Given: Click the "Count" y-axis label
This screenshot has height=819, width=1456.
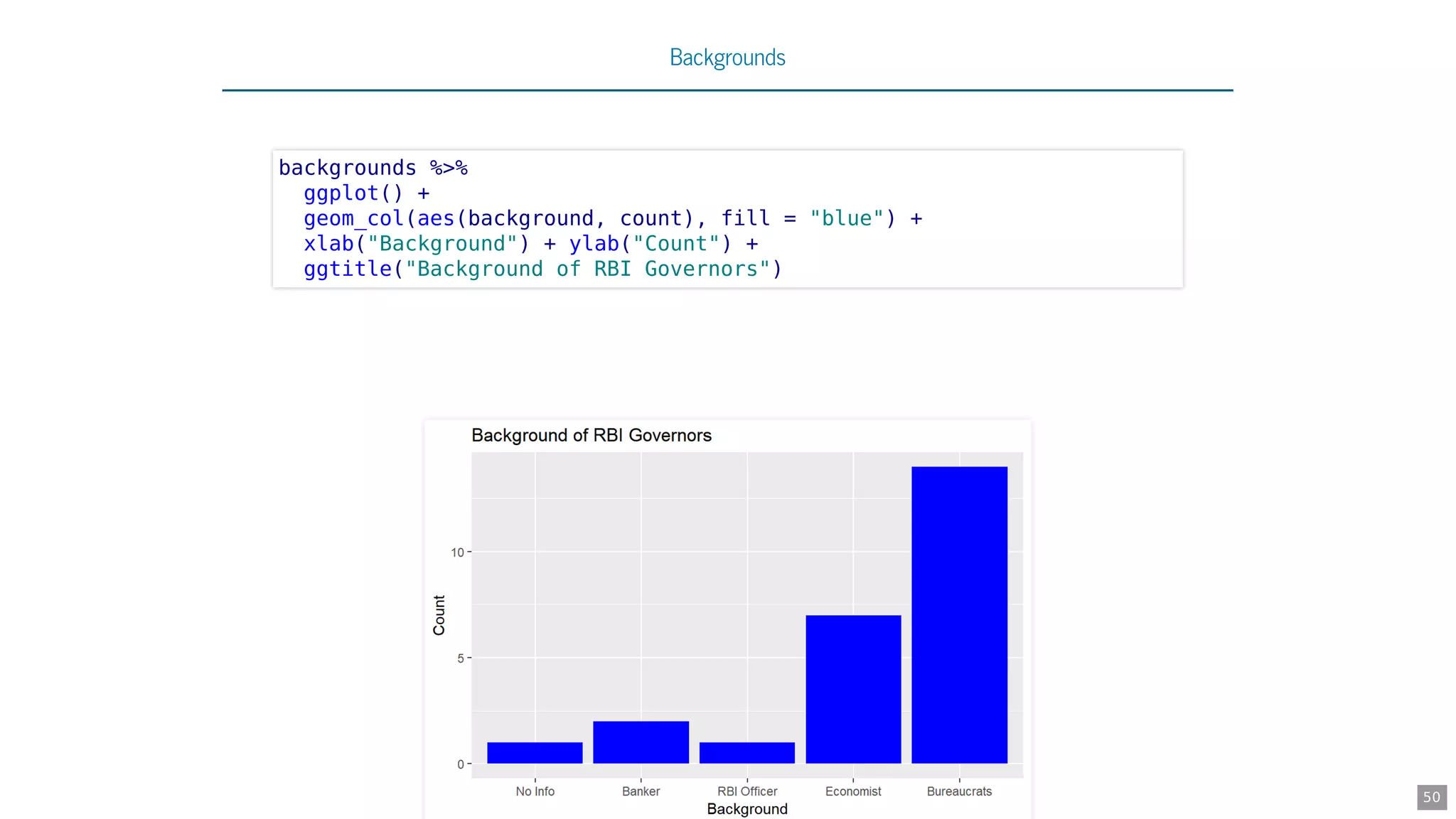Looking at the screenshot, I should point(439,615).
